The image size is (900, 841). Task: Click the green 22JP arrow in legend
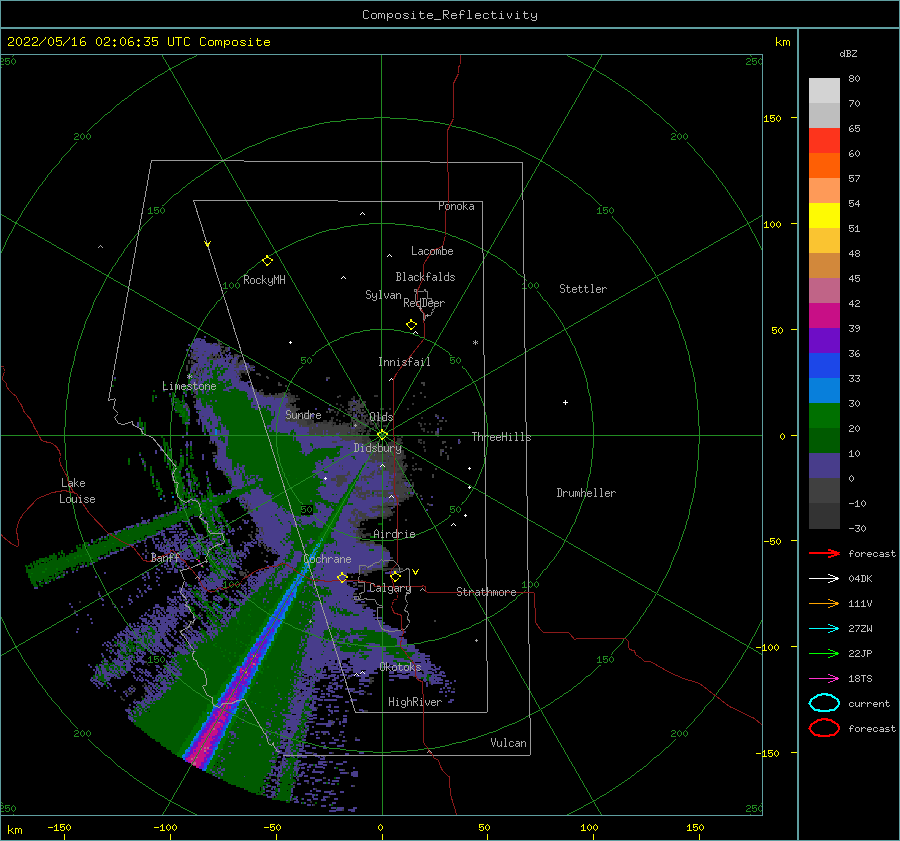tap(824, 653)
